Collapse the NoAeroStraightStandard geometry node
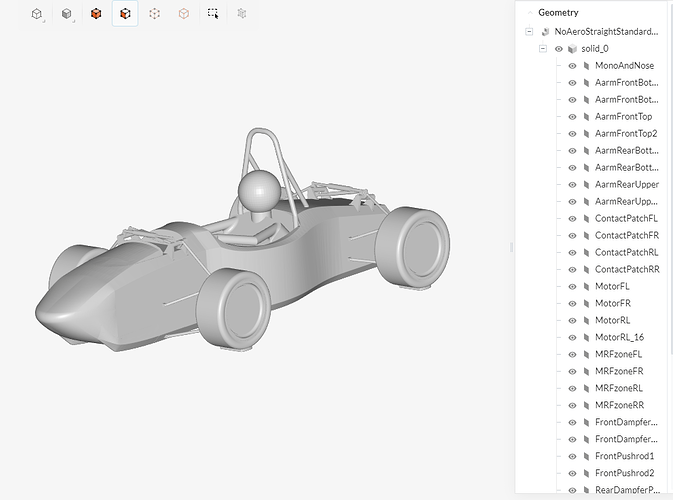 click(x=529, y=32)
